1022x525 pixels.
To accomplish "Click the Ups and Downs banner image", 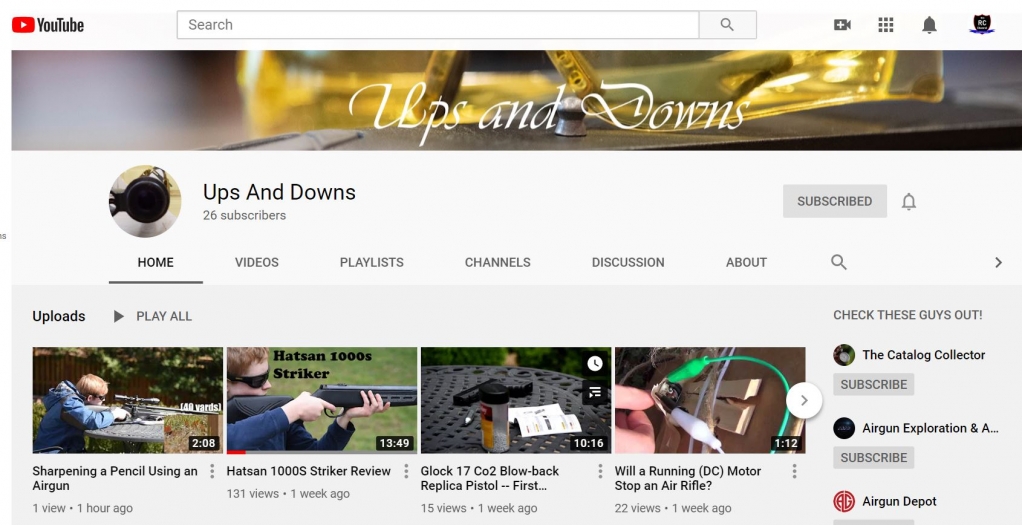I will pos(516,100).
